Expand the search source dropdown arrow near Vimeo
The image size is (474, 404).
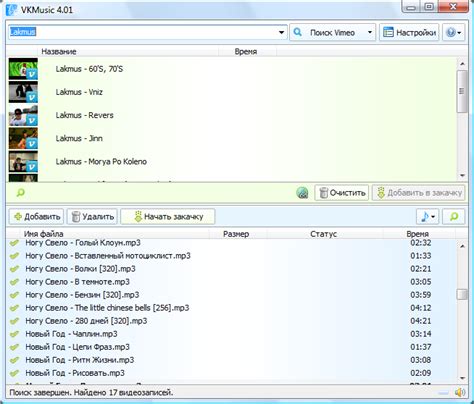point(370,32)
